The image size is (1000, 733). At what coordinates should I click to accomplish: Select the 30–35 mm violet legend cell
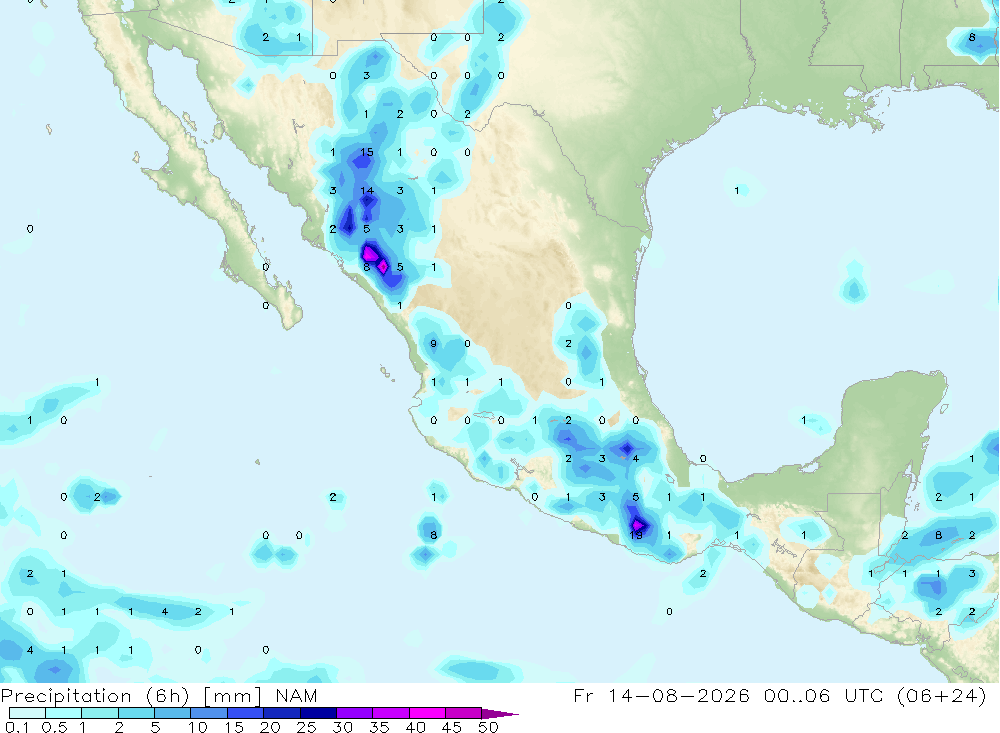(x=355, y=713)
